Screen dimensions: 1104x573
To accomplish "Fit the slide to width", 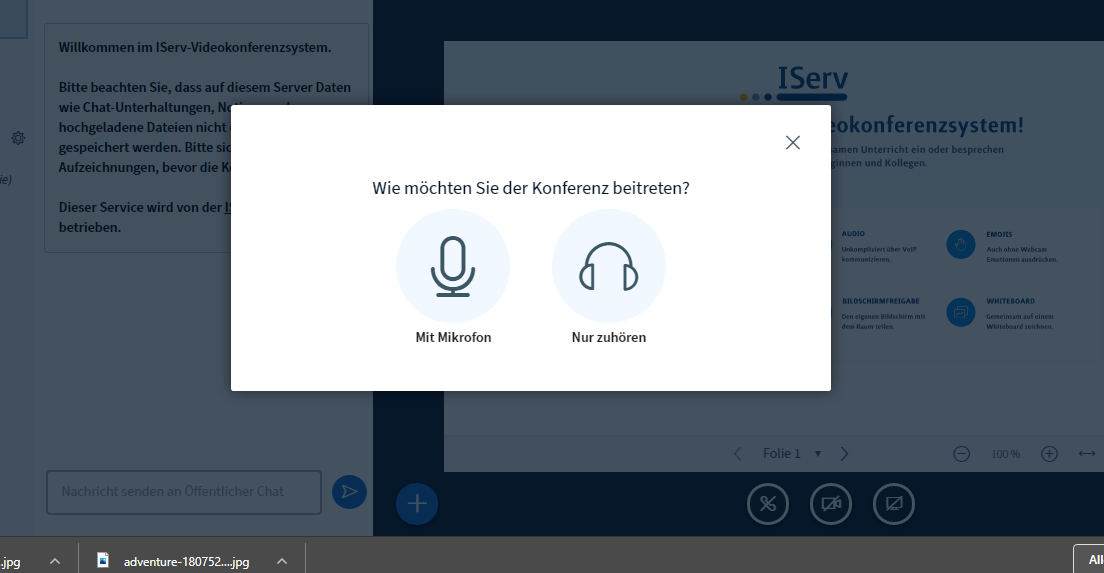I will tap(1087, 454).
